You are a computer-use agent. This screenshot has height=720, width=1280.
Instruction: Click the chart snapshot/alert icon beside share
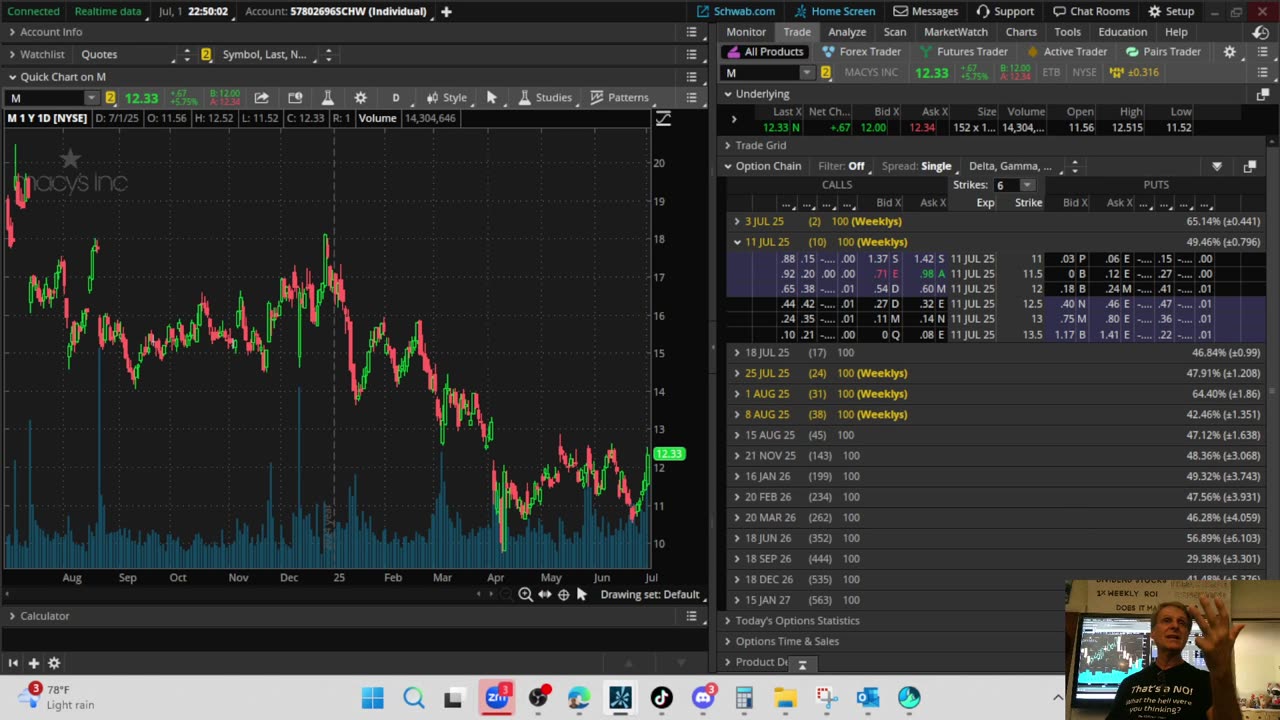click(295, 97)
